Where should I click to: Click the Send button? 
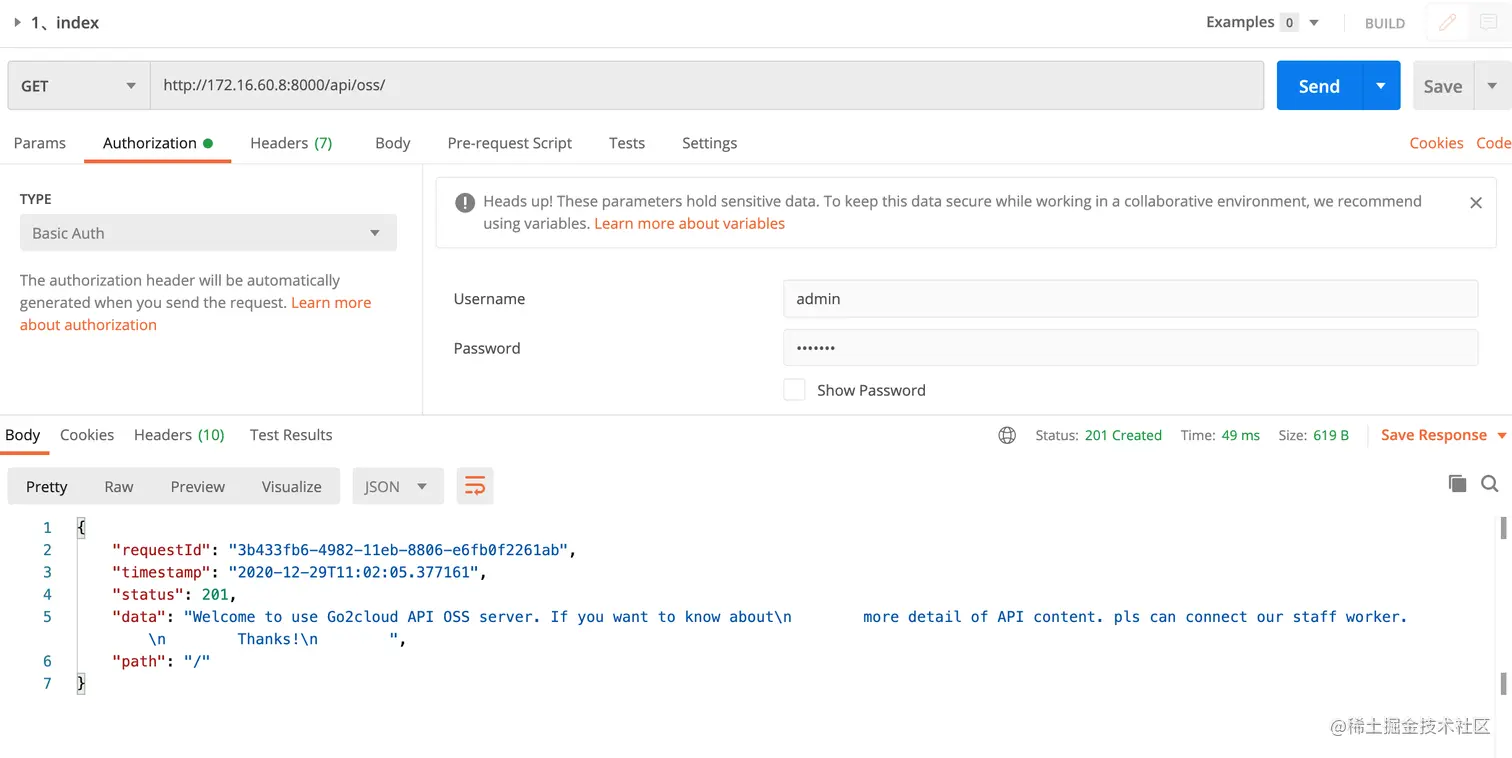coord(1318,86)
